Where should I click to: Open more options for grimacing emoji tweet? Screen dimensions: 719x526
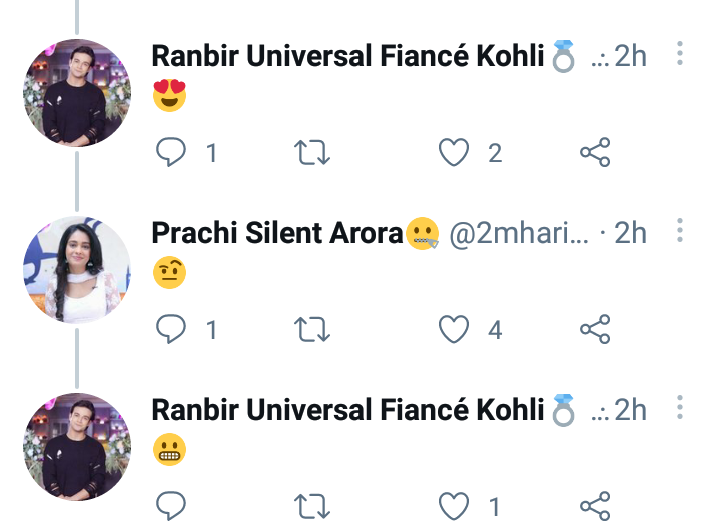(x=680, y=407)
